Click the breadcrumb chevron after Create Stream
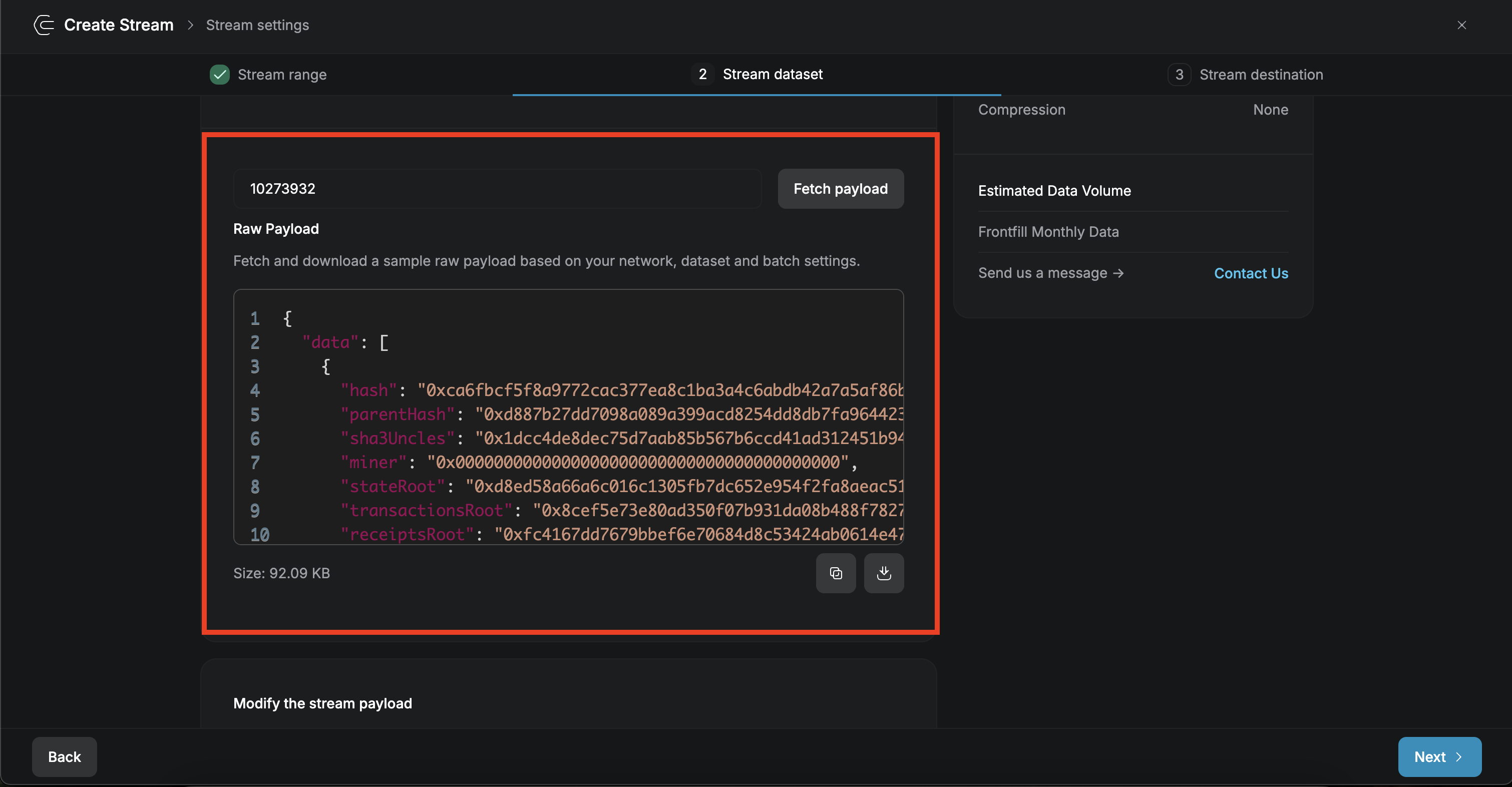Image resolution: width=1512 pixels, height=787 pixels. (190, 25)
